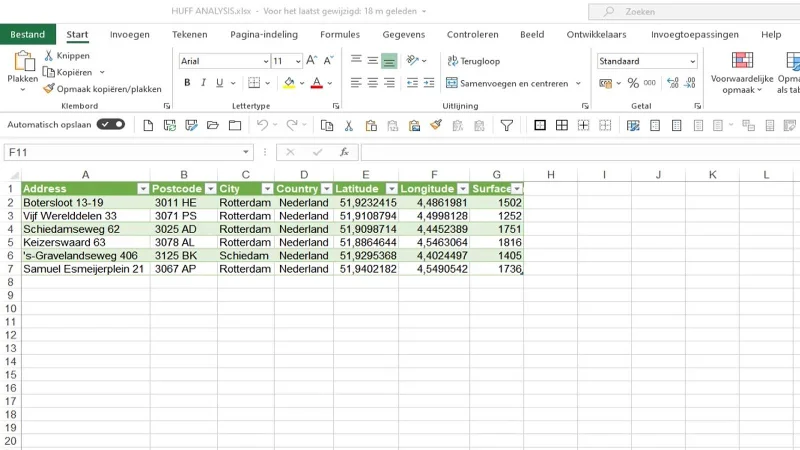Undo last action in quick toolbar
800x450 pixels.
click(x=262, y=125)
